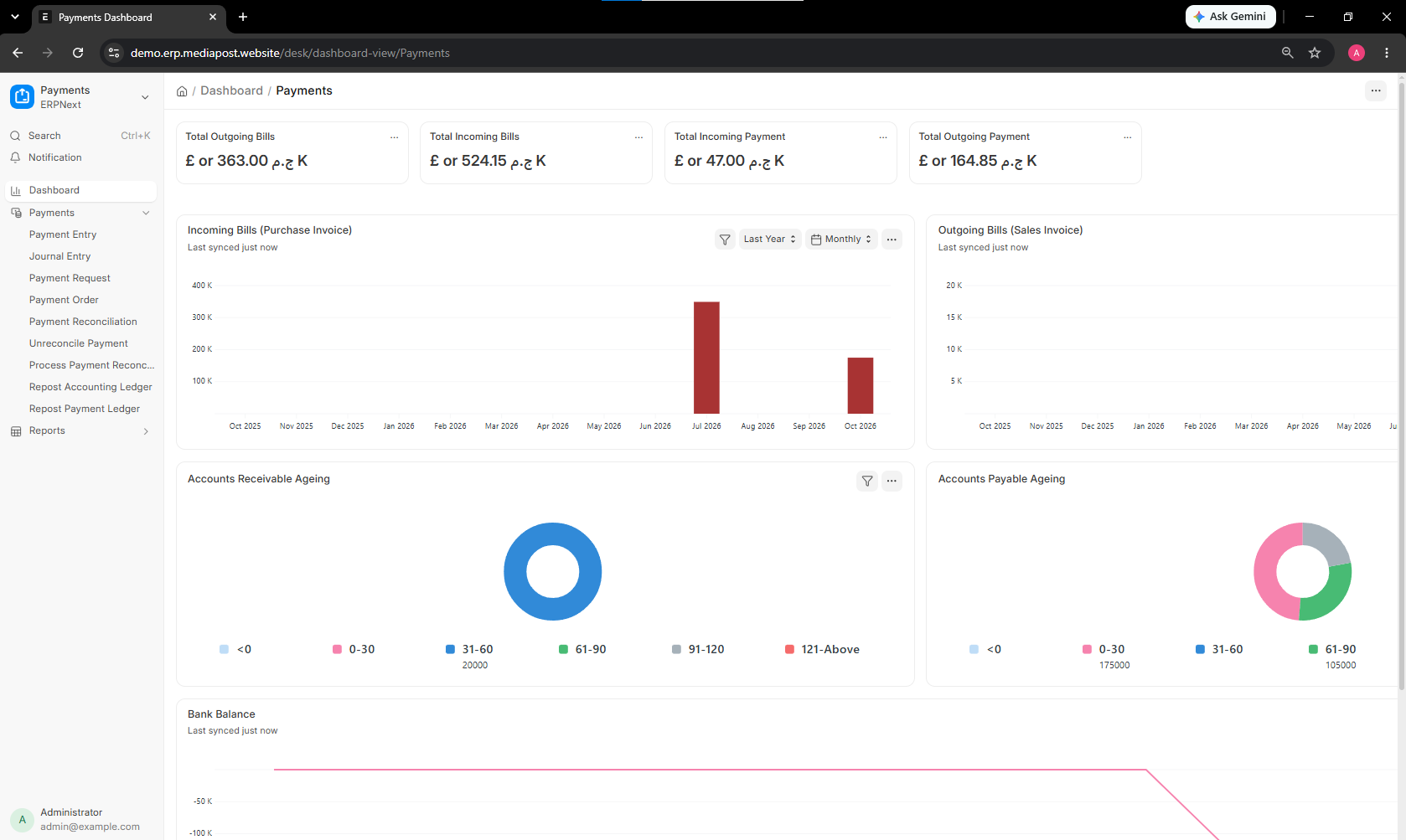Image resolution: width=1406 pixels, height=840 pixels.
Task: Click Dashboard breadcrumb link
Action: tap(231, 91)
